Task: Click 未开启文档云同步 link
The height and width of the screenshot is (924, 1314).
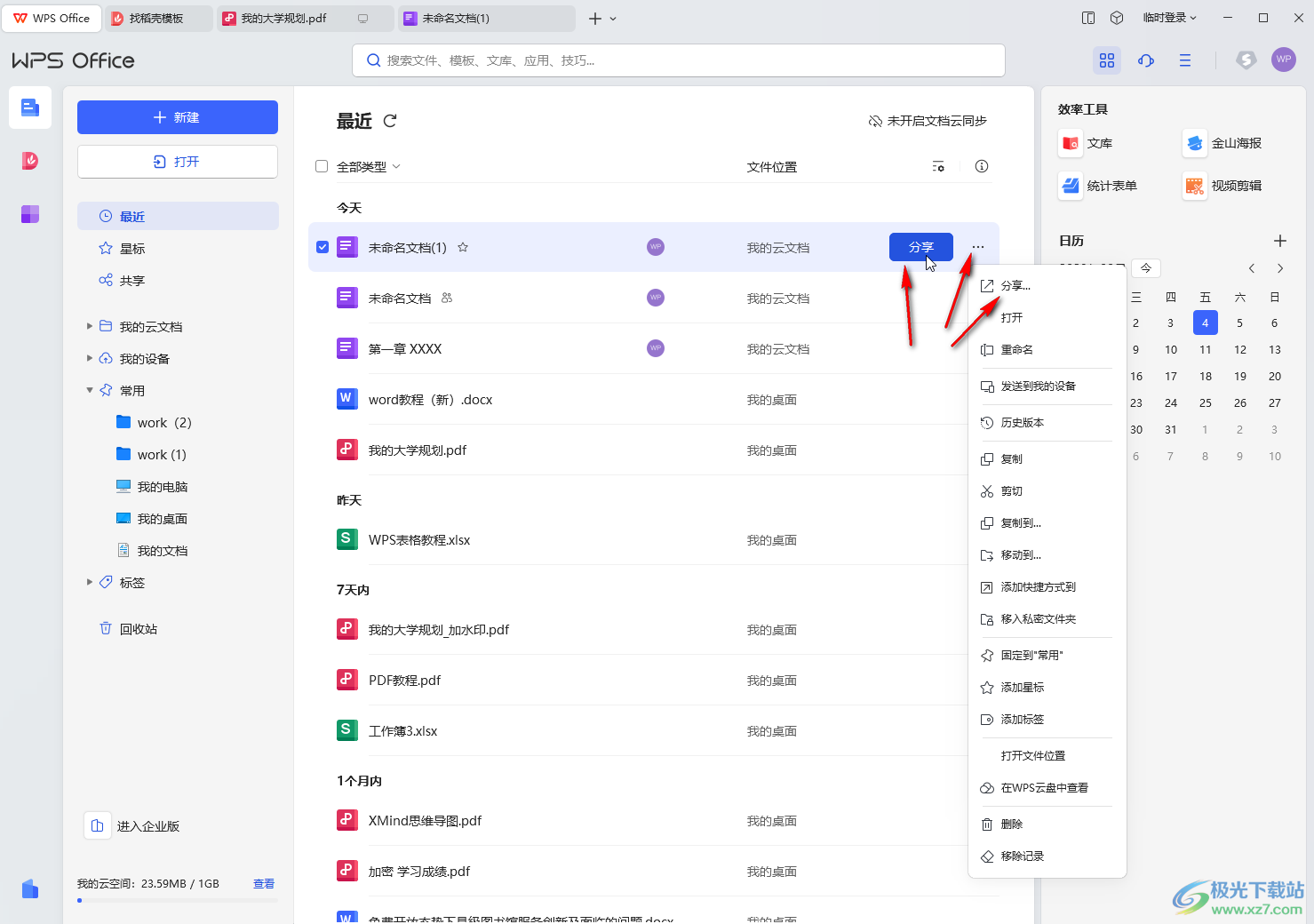Action: click(928, 121)
